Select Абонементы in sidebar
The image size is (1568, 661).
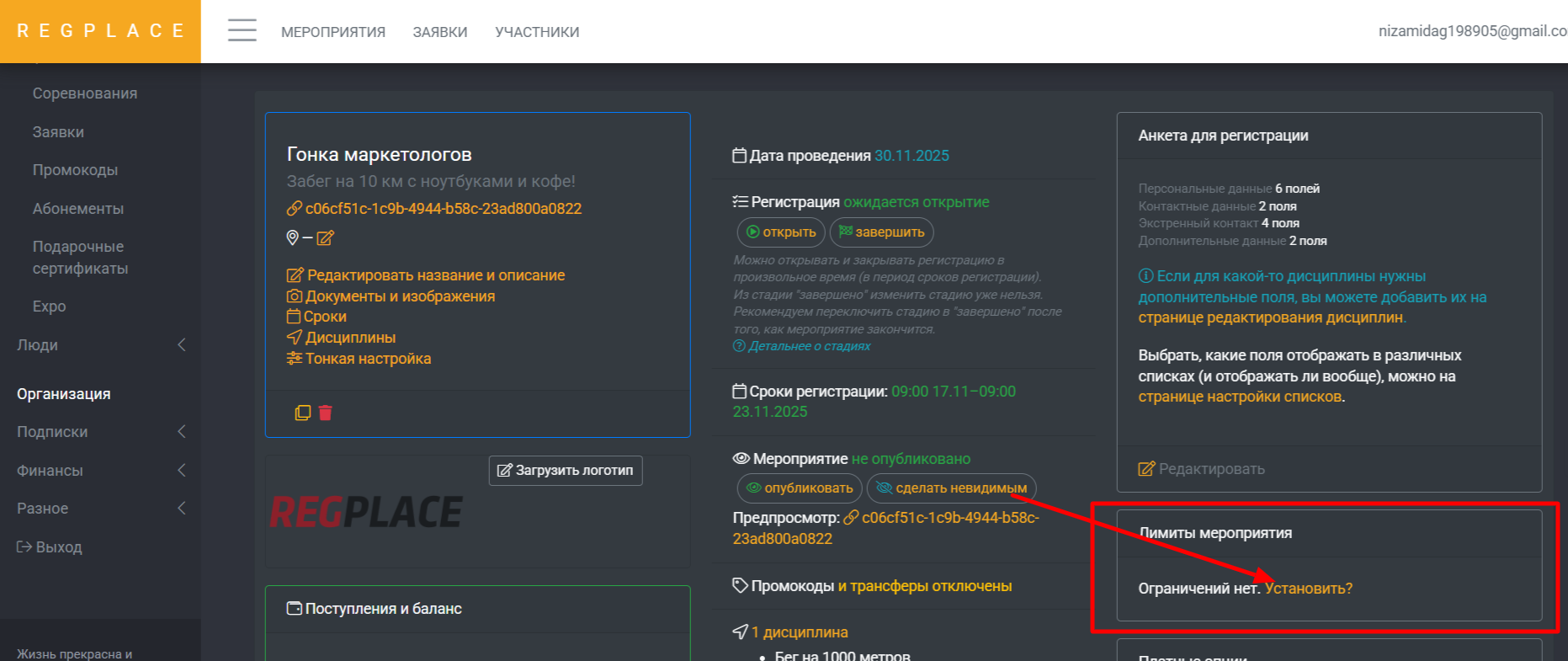point(78,209)
